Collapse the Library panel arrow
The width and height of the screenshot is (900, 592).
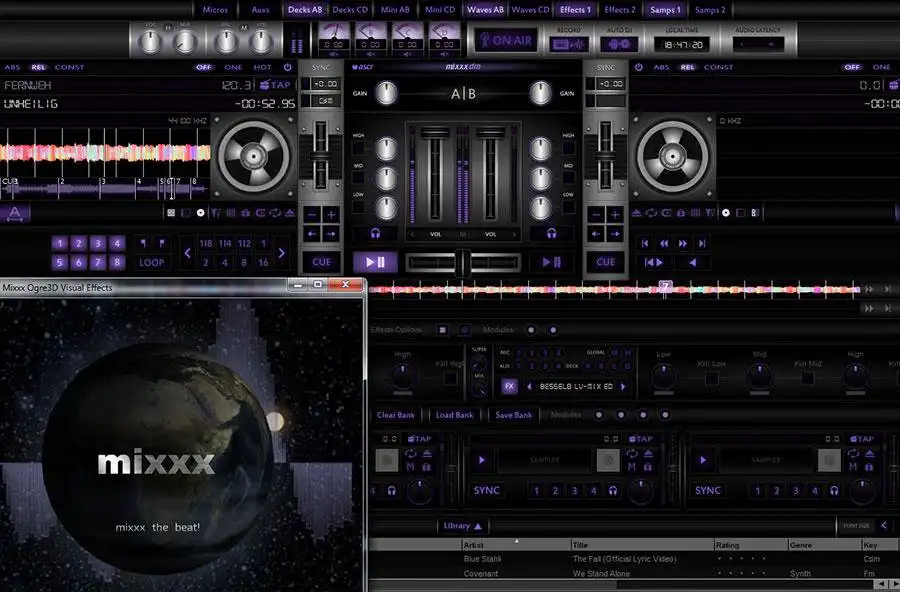tap(478, 526)
